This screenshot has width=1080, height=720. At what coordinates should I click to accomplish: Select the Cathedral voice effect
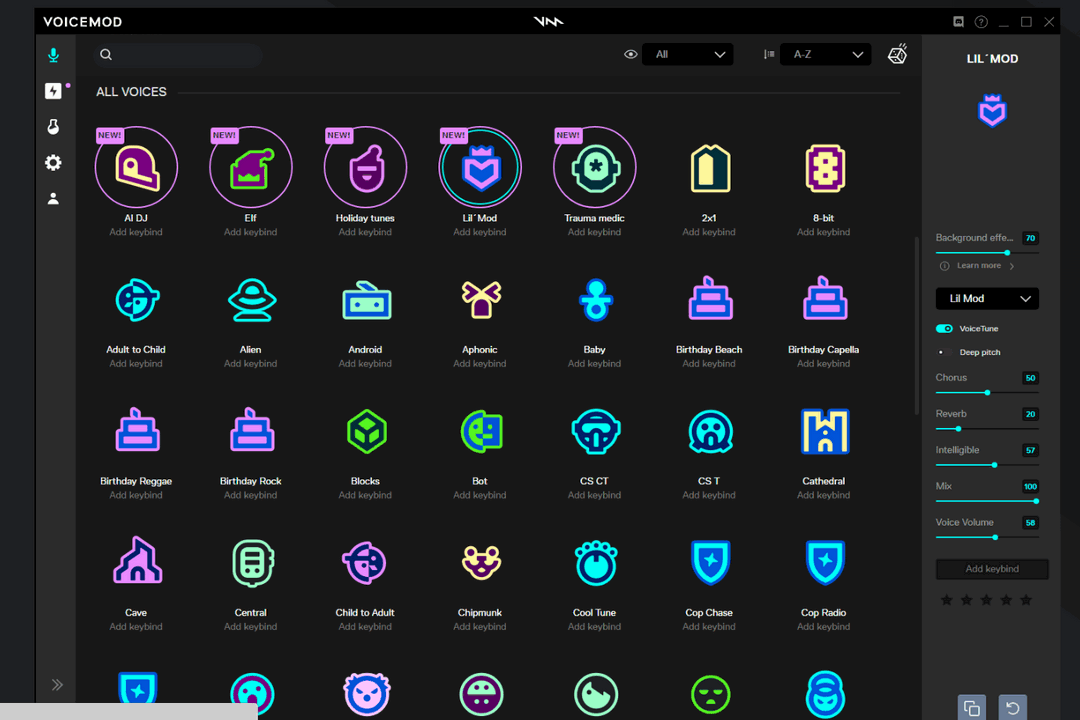tap(824, 431)
